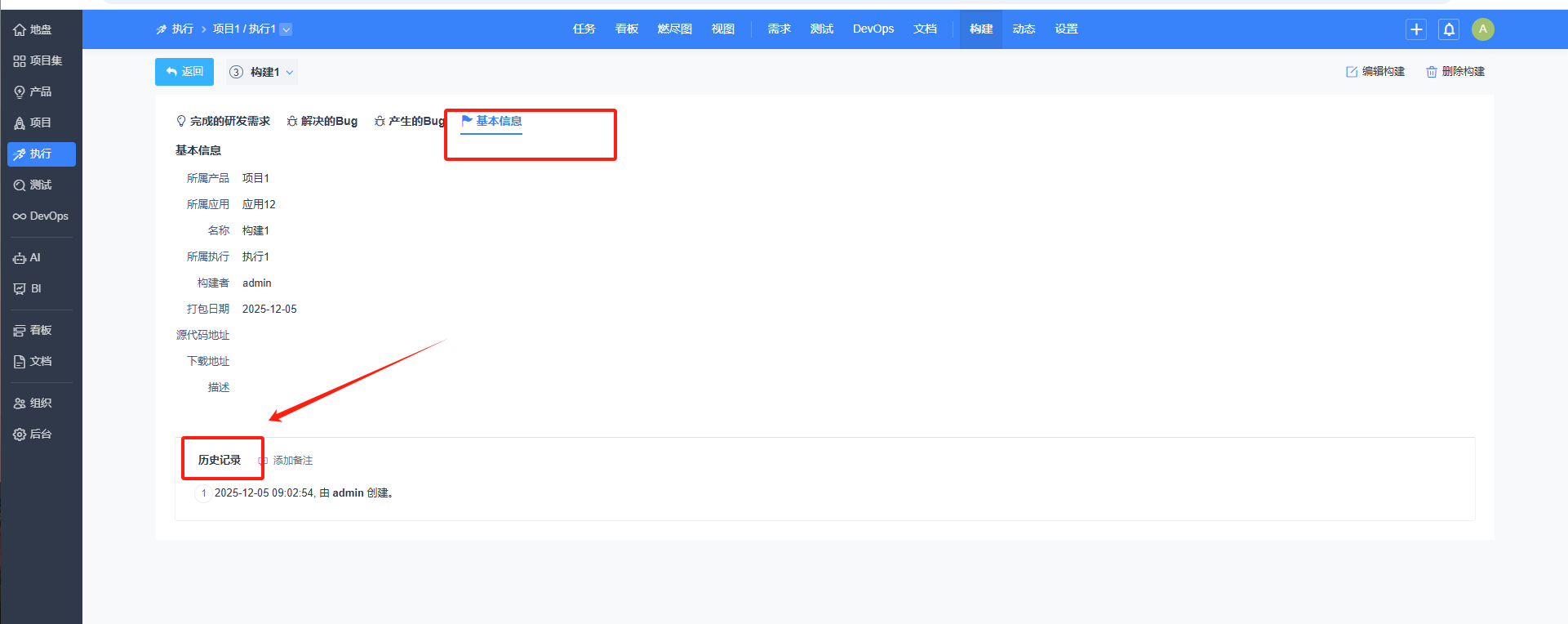
Task: Click the 所属产品 value 项目1
Action: pyautogui.click(x=255, y=178)
